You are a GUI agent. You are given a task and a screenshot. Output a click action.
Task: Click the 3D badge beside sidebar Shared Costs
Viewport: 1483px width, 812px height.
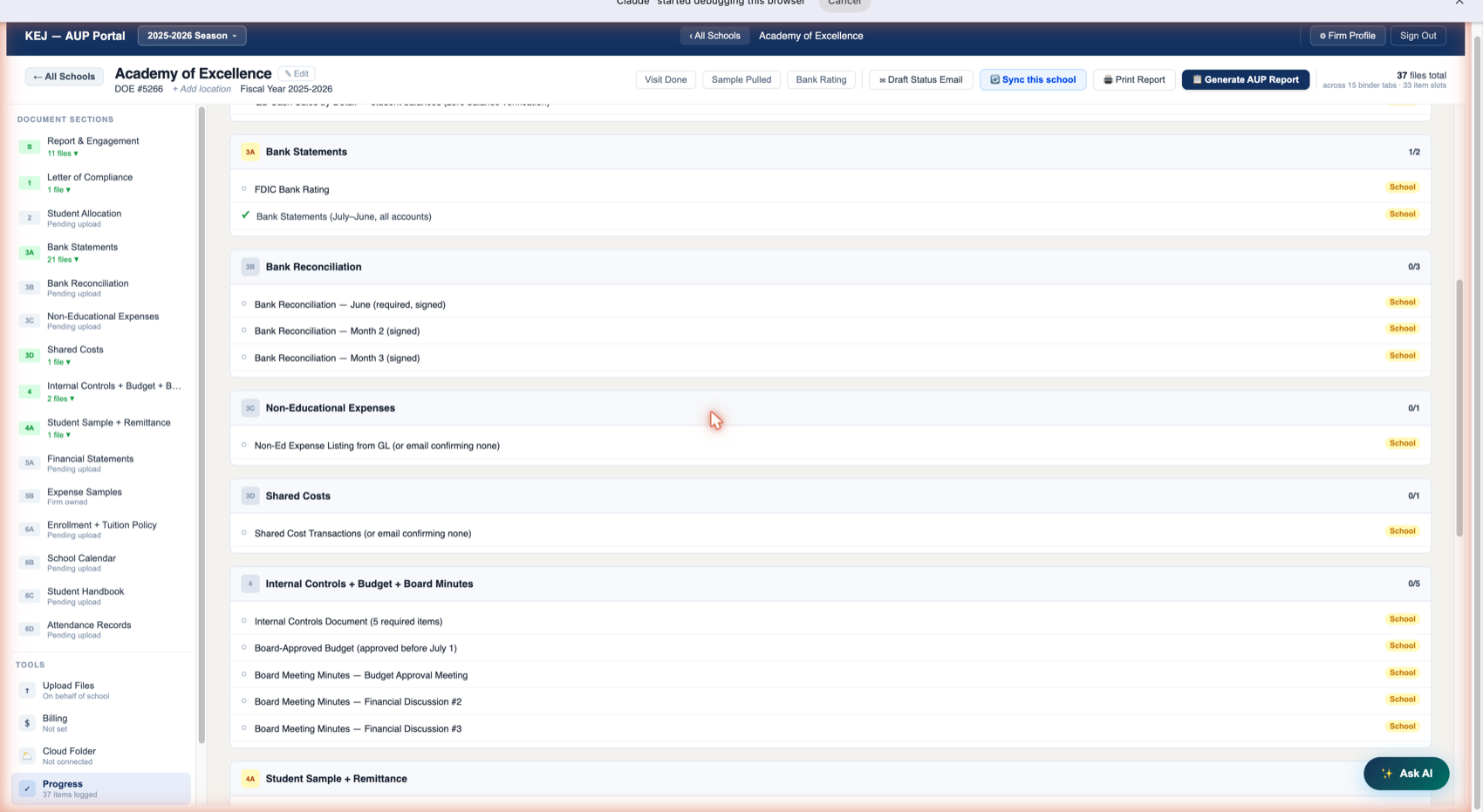click(x=29, y=355)
